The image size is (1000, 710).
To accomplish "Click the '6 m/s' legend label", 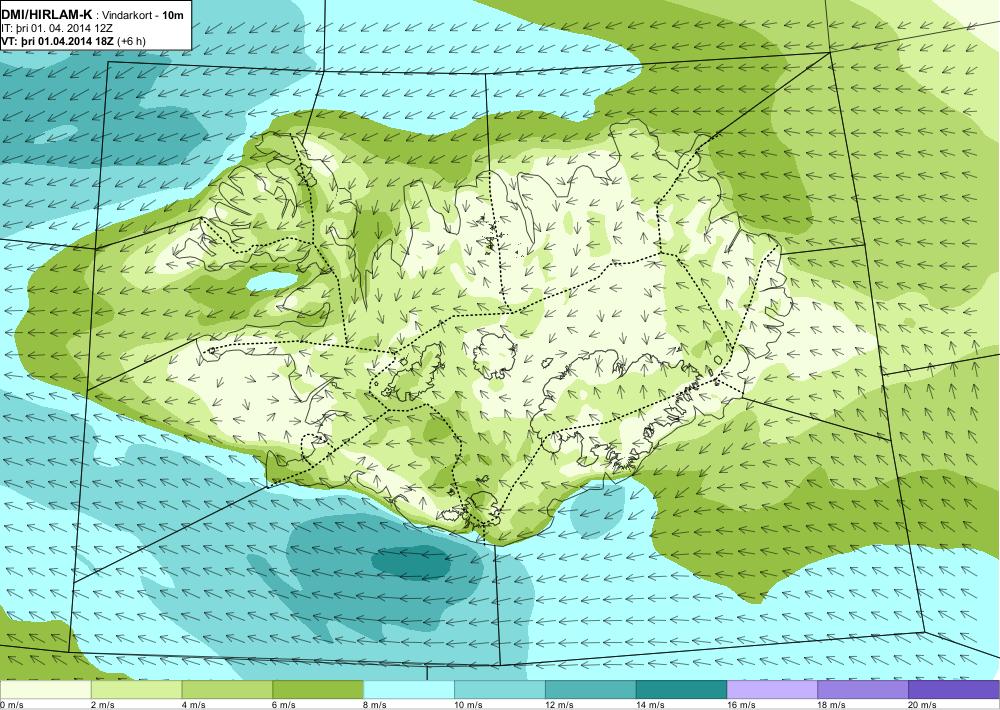I will coord(284,705).
